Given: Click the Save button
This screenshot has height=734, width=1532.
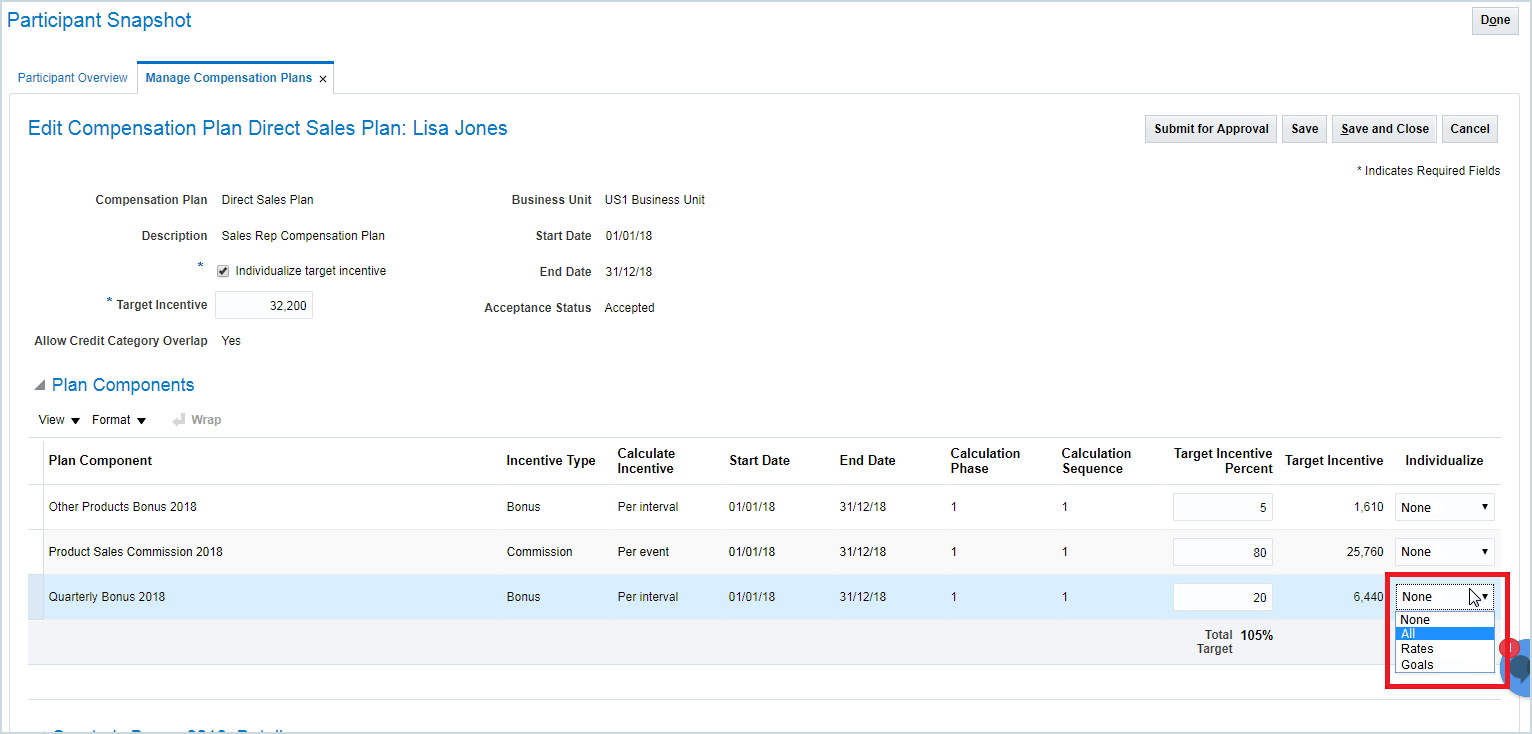Looking at the screenshot, I should (1304, 129).
